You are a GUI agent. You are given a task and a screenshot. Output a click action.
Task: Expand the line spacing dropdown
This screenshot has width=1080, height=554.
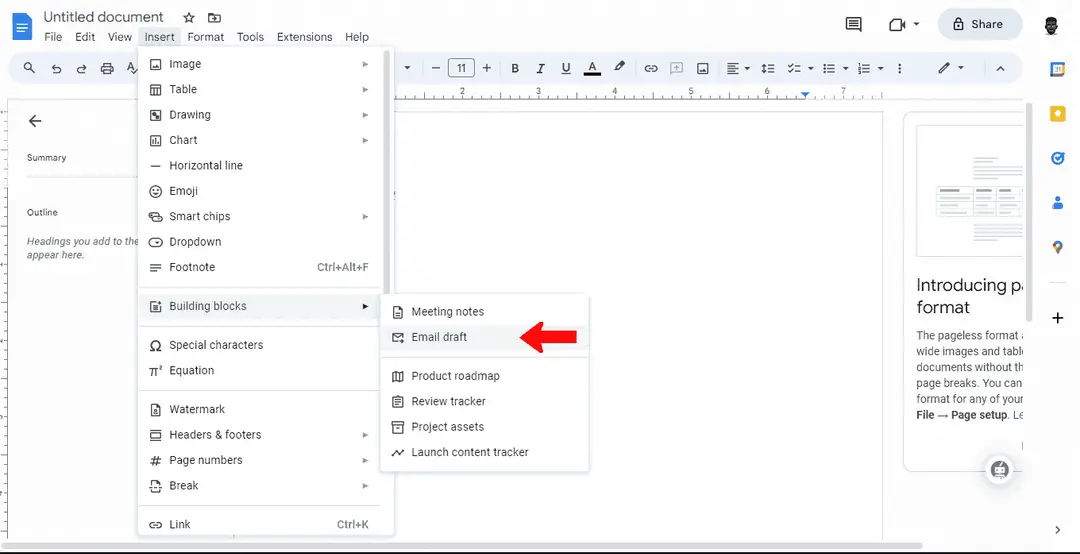(768, 68)
